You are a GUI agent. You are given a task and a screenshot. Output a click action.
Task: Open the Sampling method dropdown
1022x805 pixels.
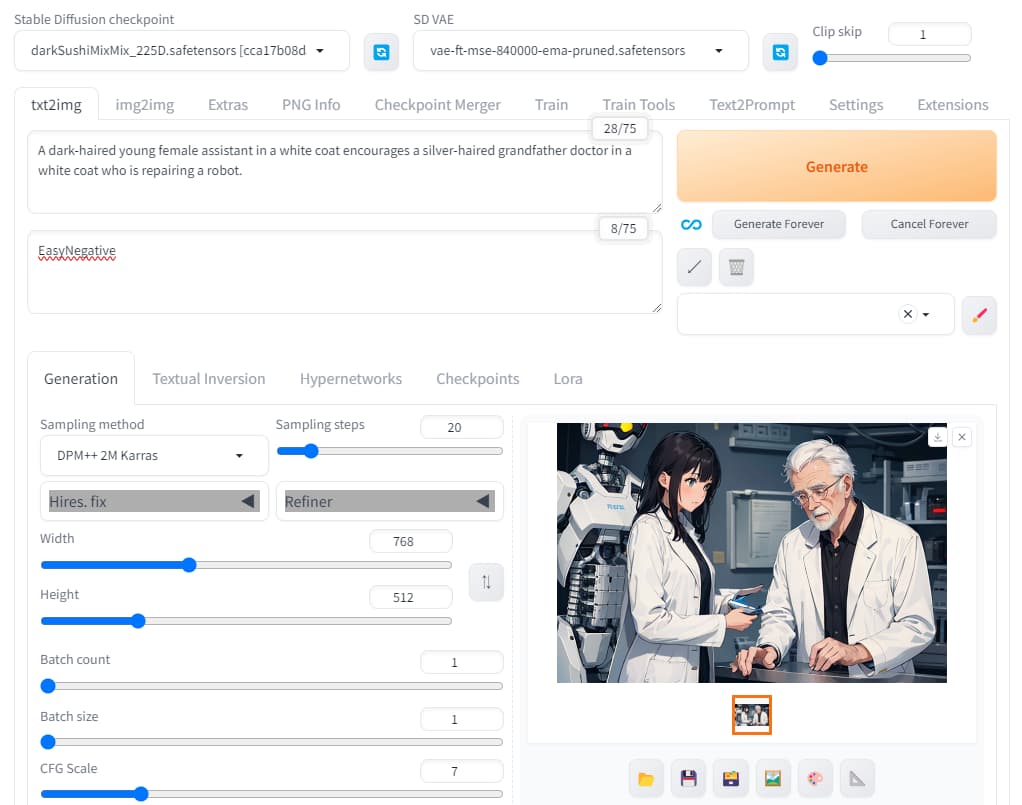coord(154,456)
